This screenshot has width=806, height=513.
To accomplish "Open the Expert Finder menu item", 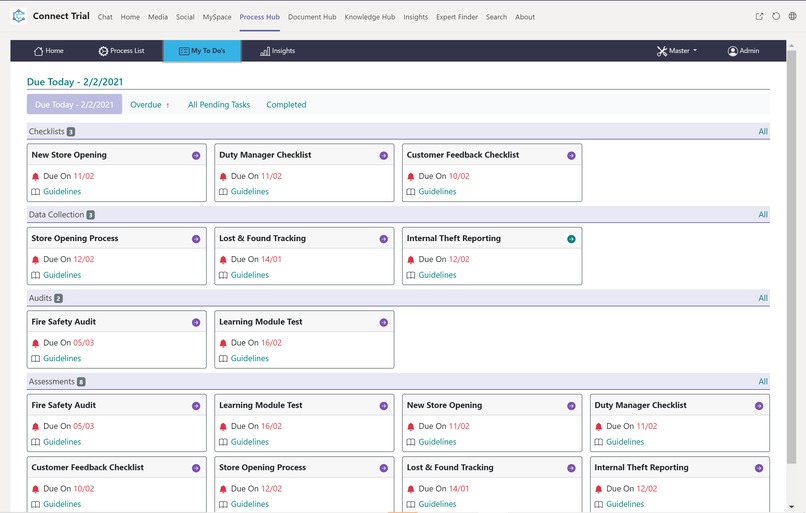I will (457, 17).
